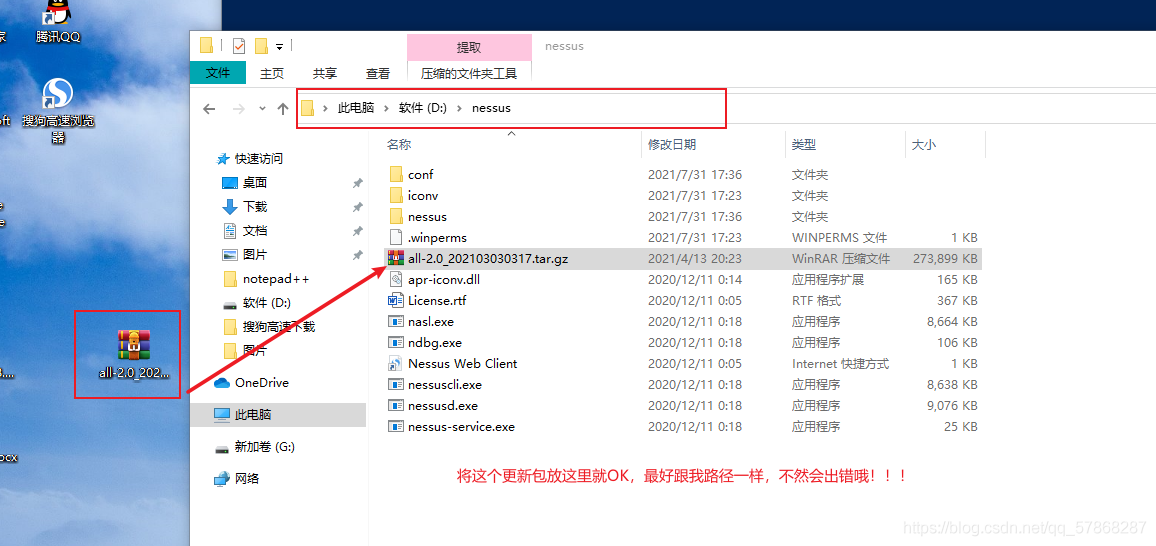
Task: Click the WINPERMS 文件 type cell
Action: [x=838, y=238]
